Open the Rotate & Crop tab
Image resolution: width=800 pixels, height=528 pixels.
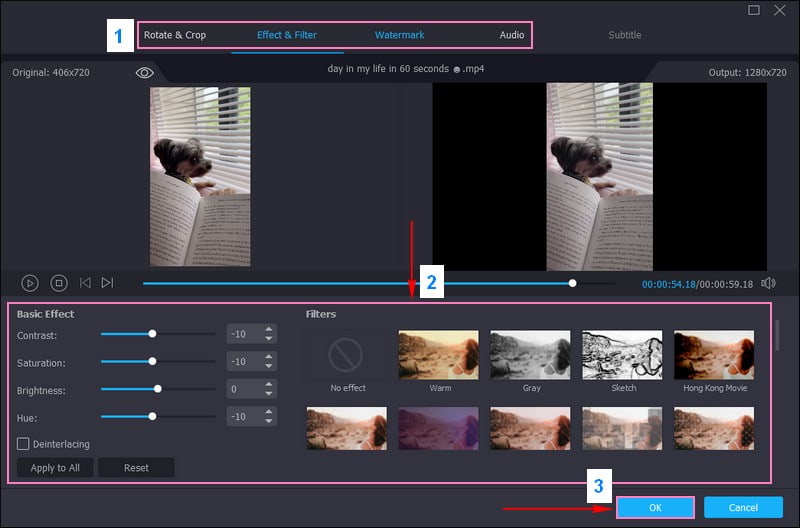175,35
